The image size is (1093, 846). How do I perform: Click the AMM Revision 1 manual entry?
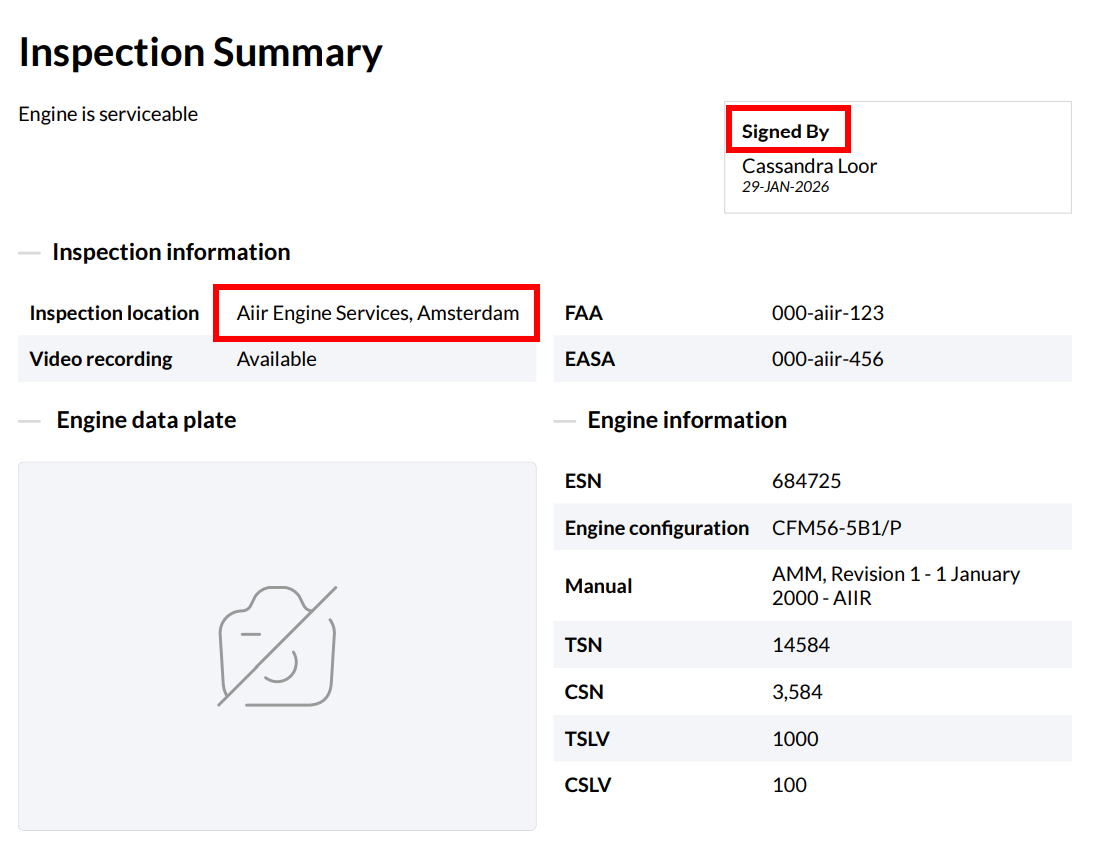tap(895, 586)
